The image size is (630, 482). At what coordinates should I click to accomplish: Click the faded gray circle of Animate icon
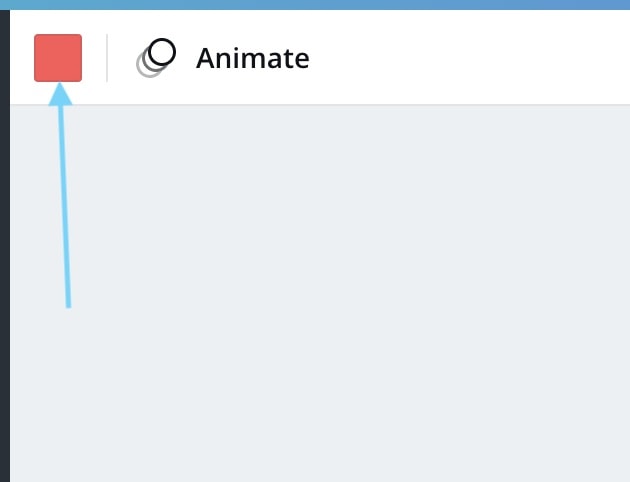click(x=147, y=66)
